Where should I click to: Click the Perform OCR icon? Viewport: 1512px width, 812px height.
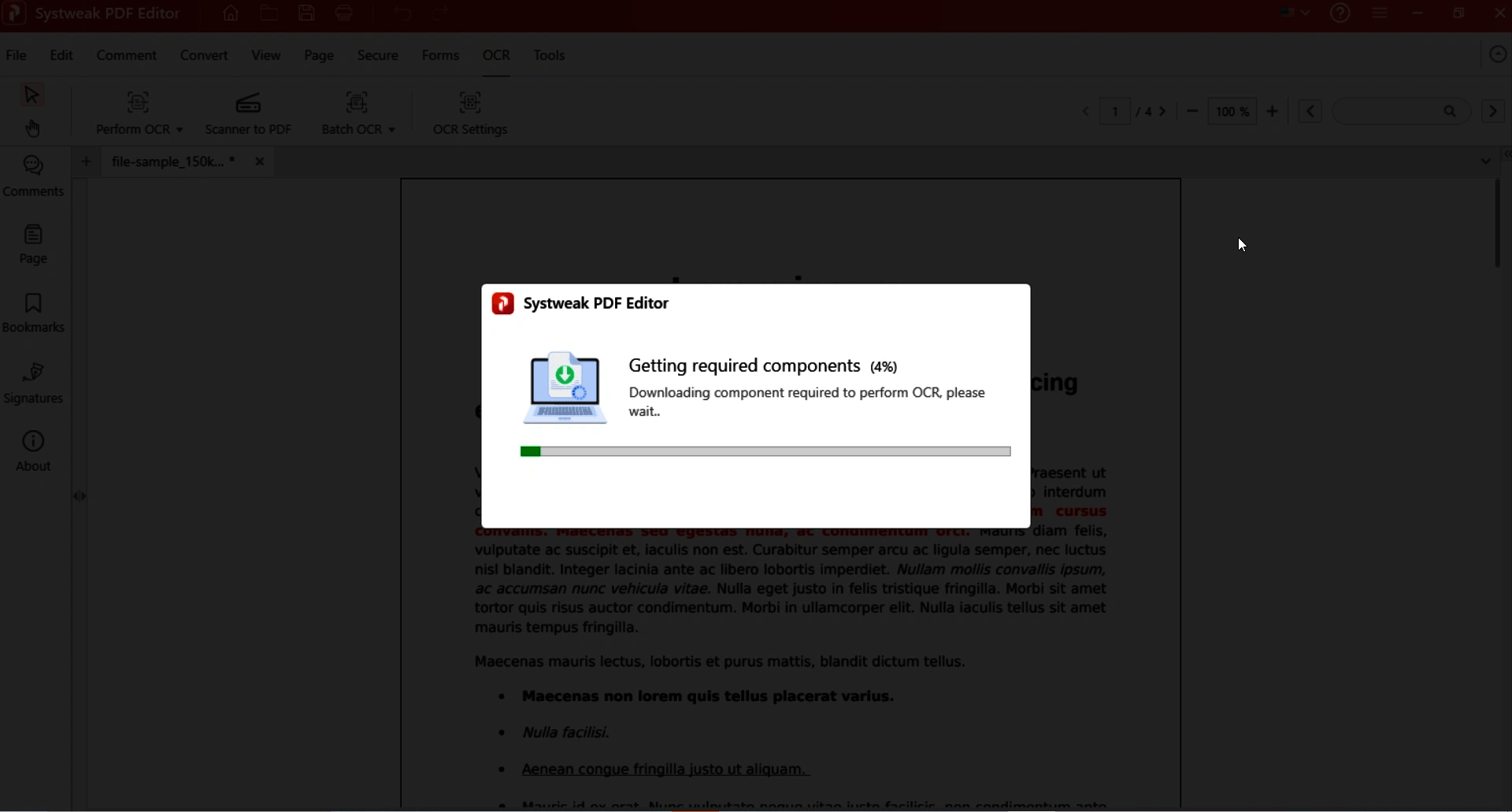[138, 102]
